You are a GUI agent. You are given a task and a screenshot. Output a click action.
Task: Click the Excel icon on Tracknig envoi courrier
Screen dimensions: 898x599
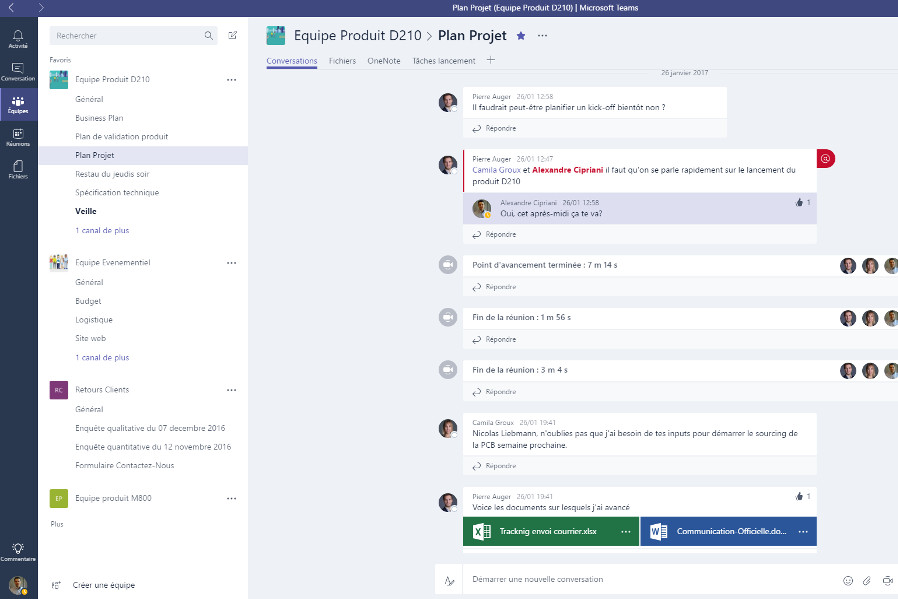coord(482,531)
